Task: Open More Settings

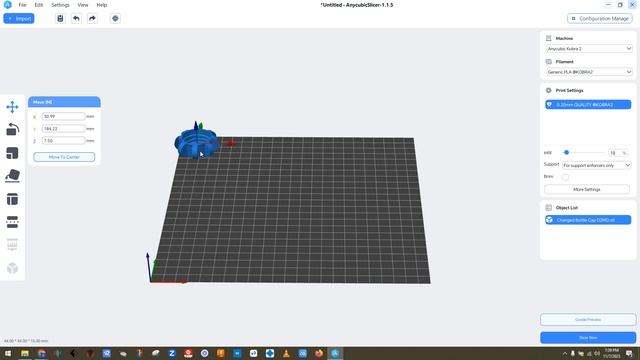Action: pyautogui.click(x=587, y=189)
